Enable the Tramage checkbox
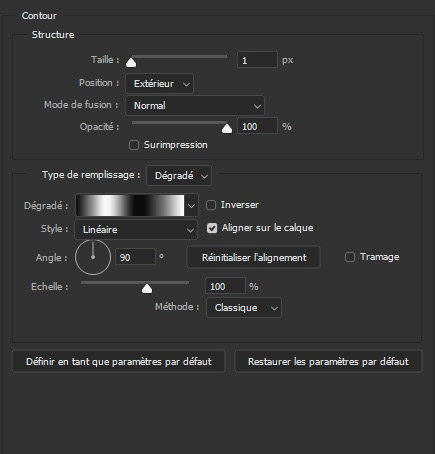 (x=350, y=257)
